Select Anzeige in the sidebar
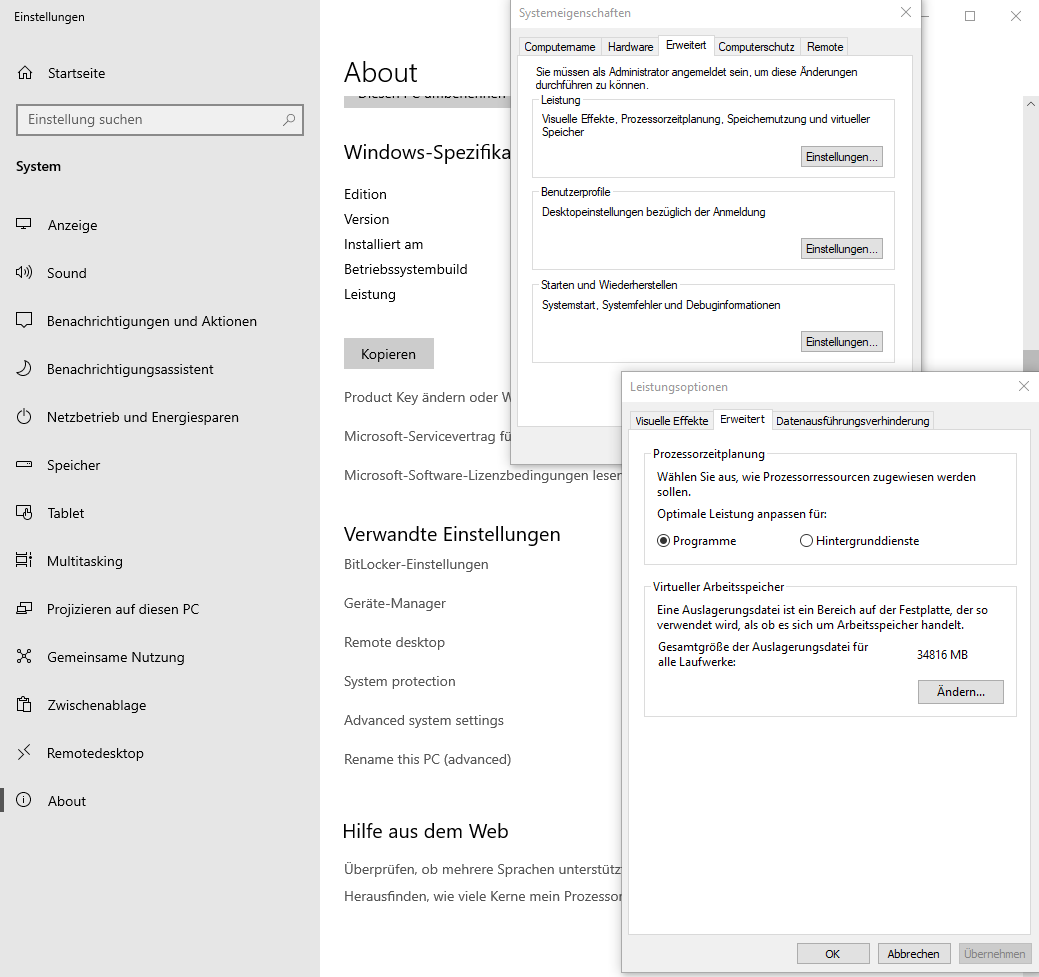The height and width of the screenshot is (977, 1039). coord(160,225)
